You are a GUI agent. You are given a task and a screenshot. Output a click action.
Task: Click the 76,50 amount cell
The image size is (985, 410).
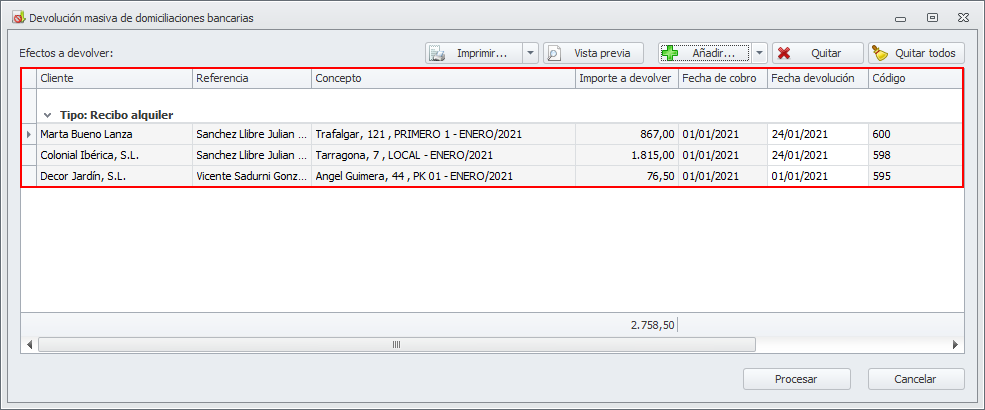(x=627, y=176)
